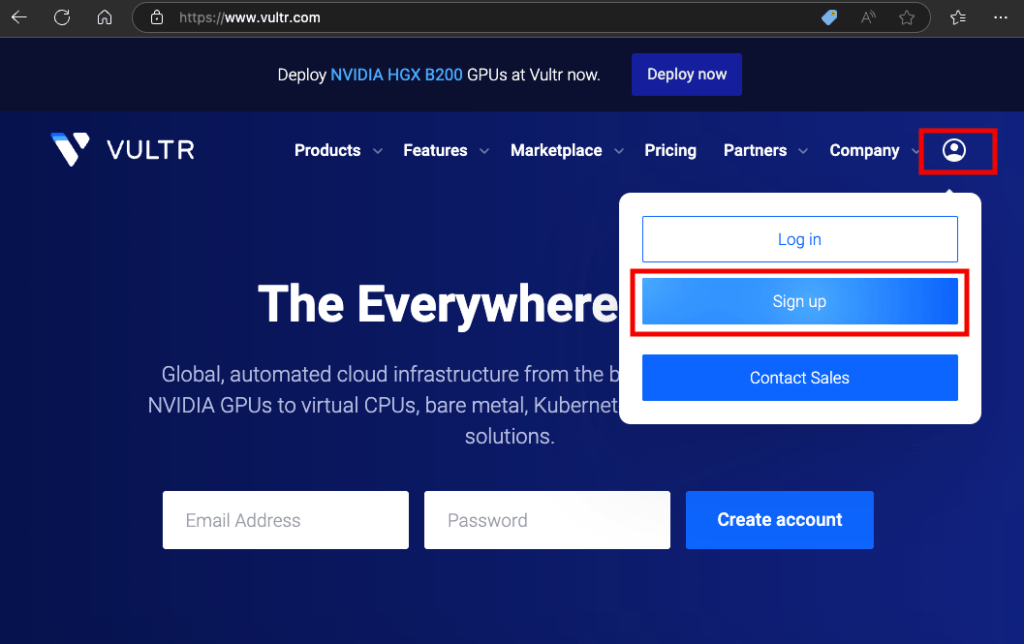Open browser settings ellipsis menu

1001,17
